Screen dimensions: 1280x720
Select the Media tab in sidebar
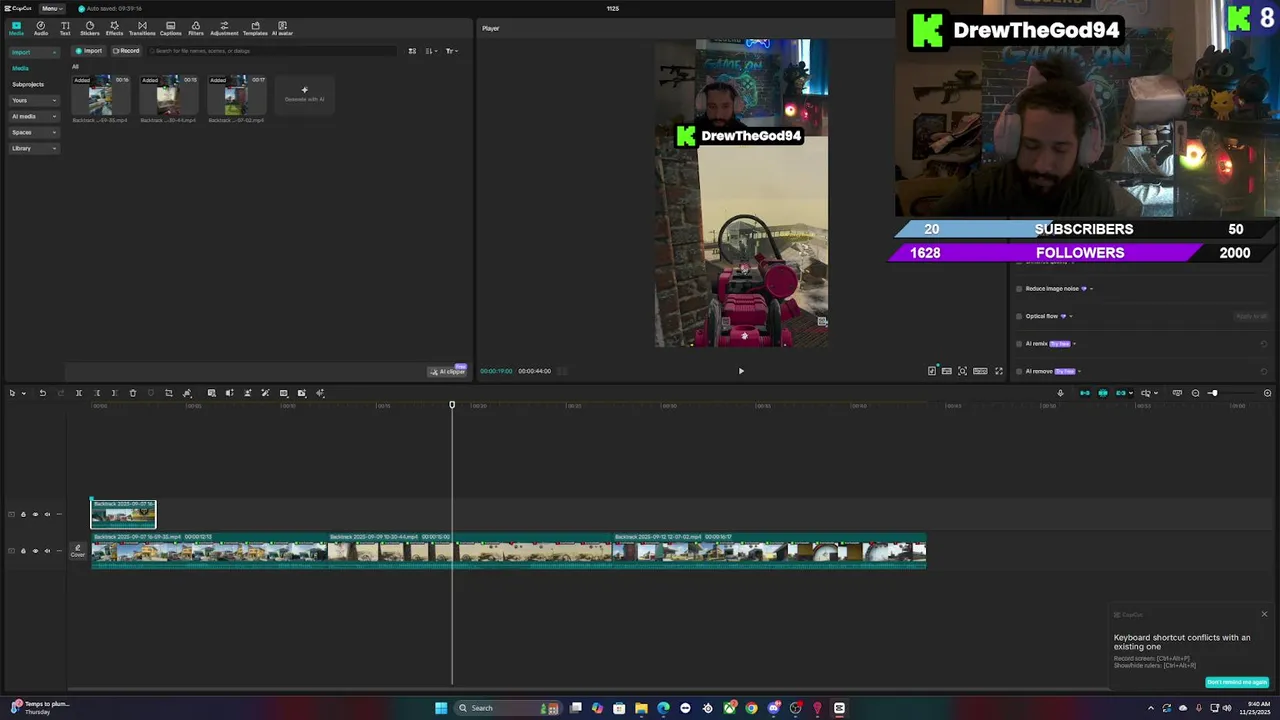pyautogui.click(x=20, y=68)
